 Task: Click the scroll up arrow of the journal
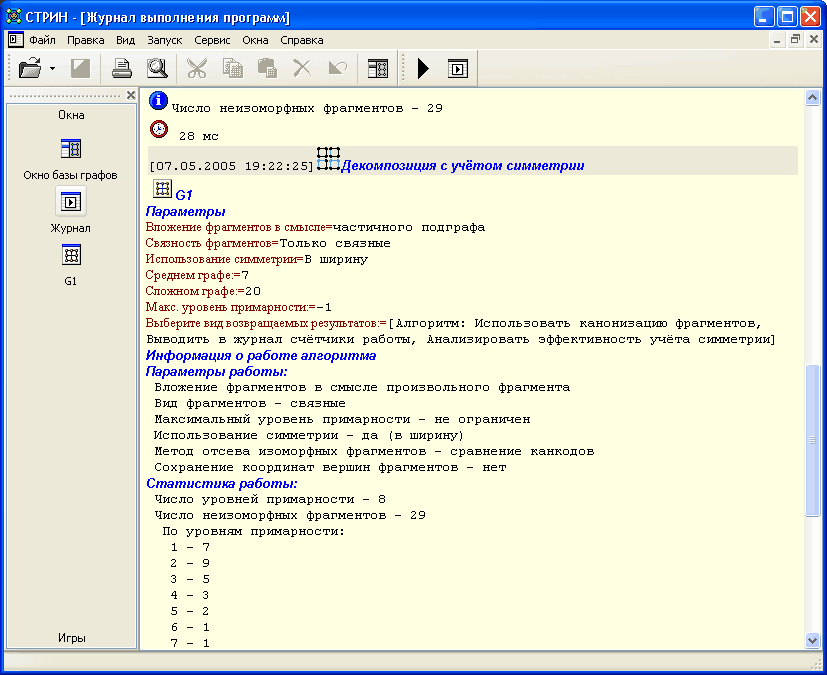click(x=812, y=98)
